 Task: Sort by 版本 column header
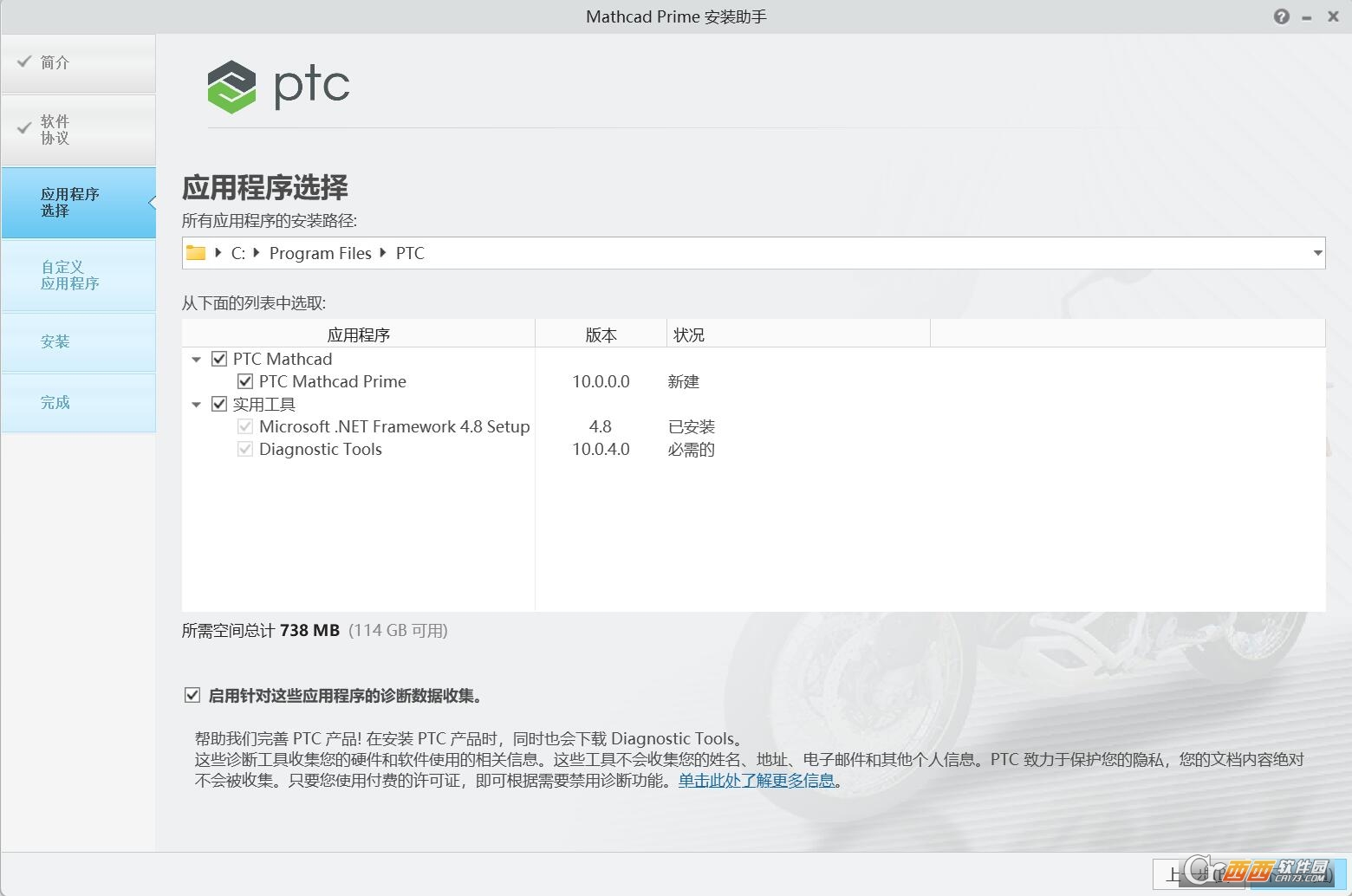[x=601, y=334]
